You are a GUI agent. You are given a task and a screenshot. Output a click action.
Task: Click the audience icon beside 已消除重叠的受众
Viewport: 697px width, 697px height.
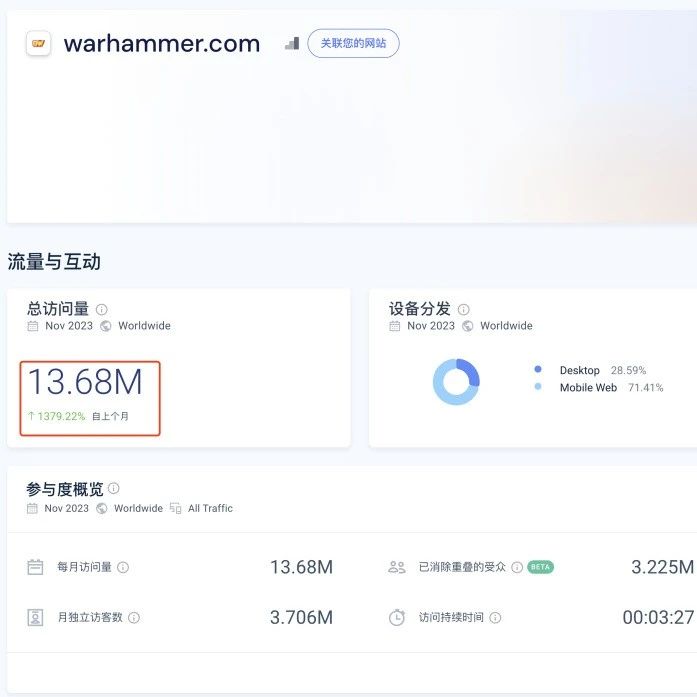click(397, 567)
